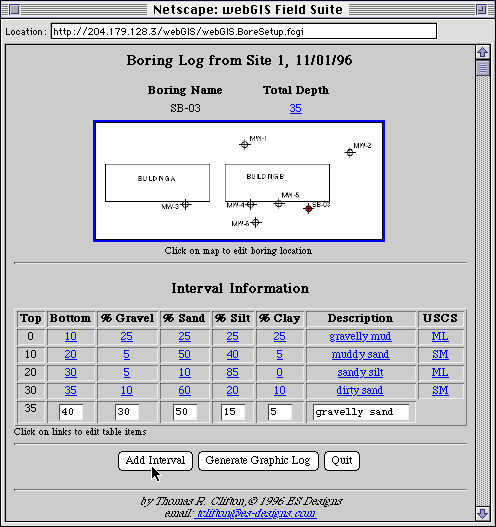Click the MW-5 well marker on map
The width and height of the screenshot is (496, 527).
[x=279, y=203]
